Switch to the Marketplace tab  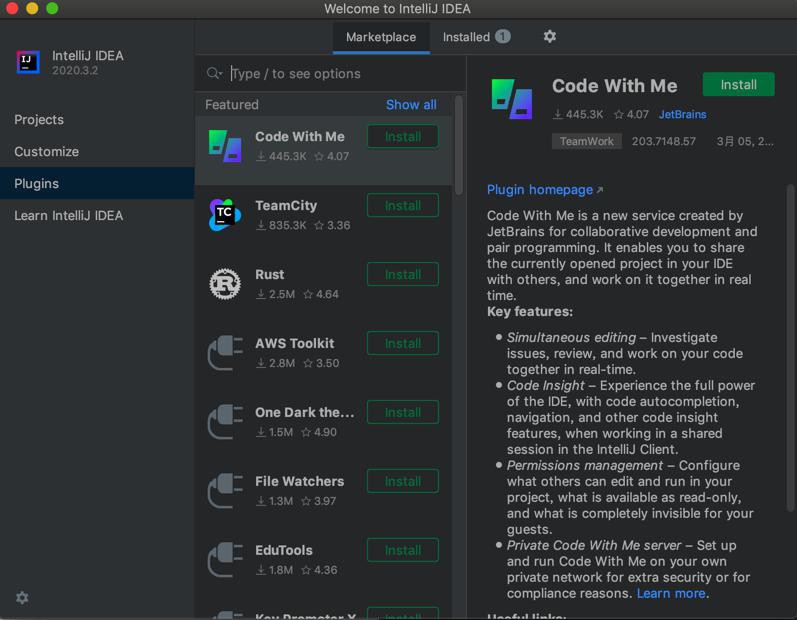tap(381, 37)
